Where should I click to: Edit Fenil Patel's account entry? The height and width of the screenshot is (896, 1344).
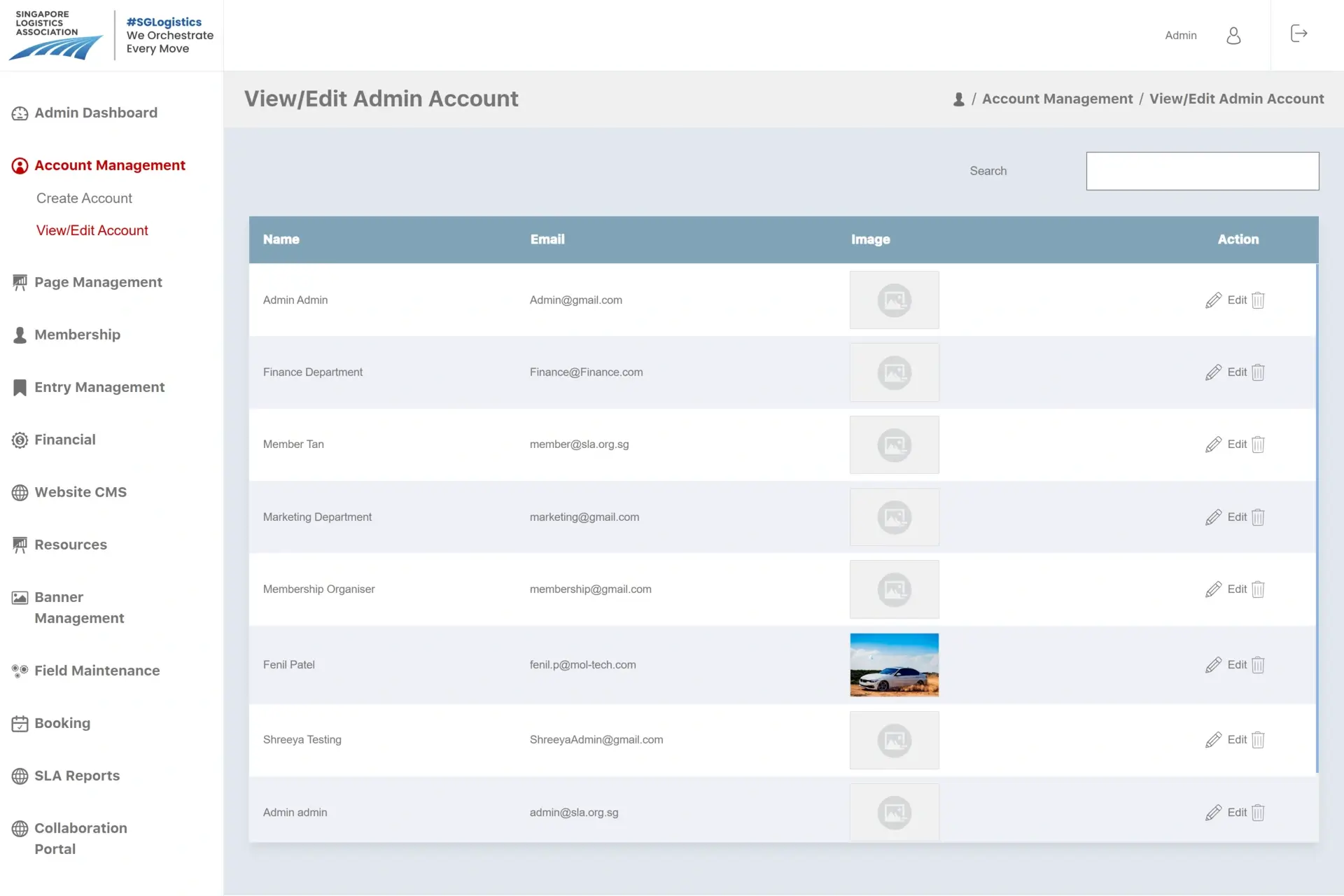(1229, 664)
